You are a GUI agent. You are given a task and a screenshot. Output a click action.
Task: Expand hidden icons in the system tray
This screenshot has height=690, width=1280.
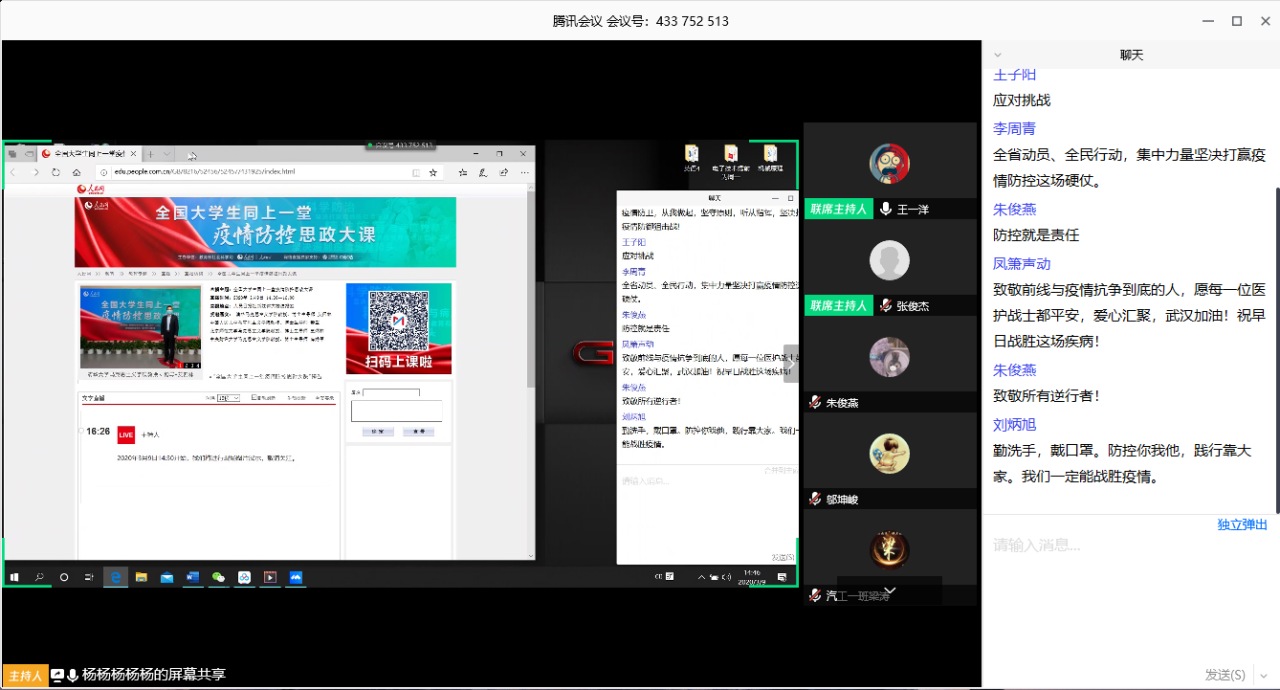tap(700, 577)
